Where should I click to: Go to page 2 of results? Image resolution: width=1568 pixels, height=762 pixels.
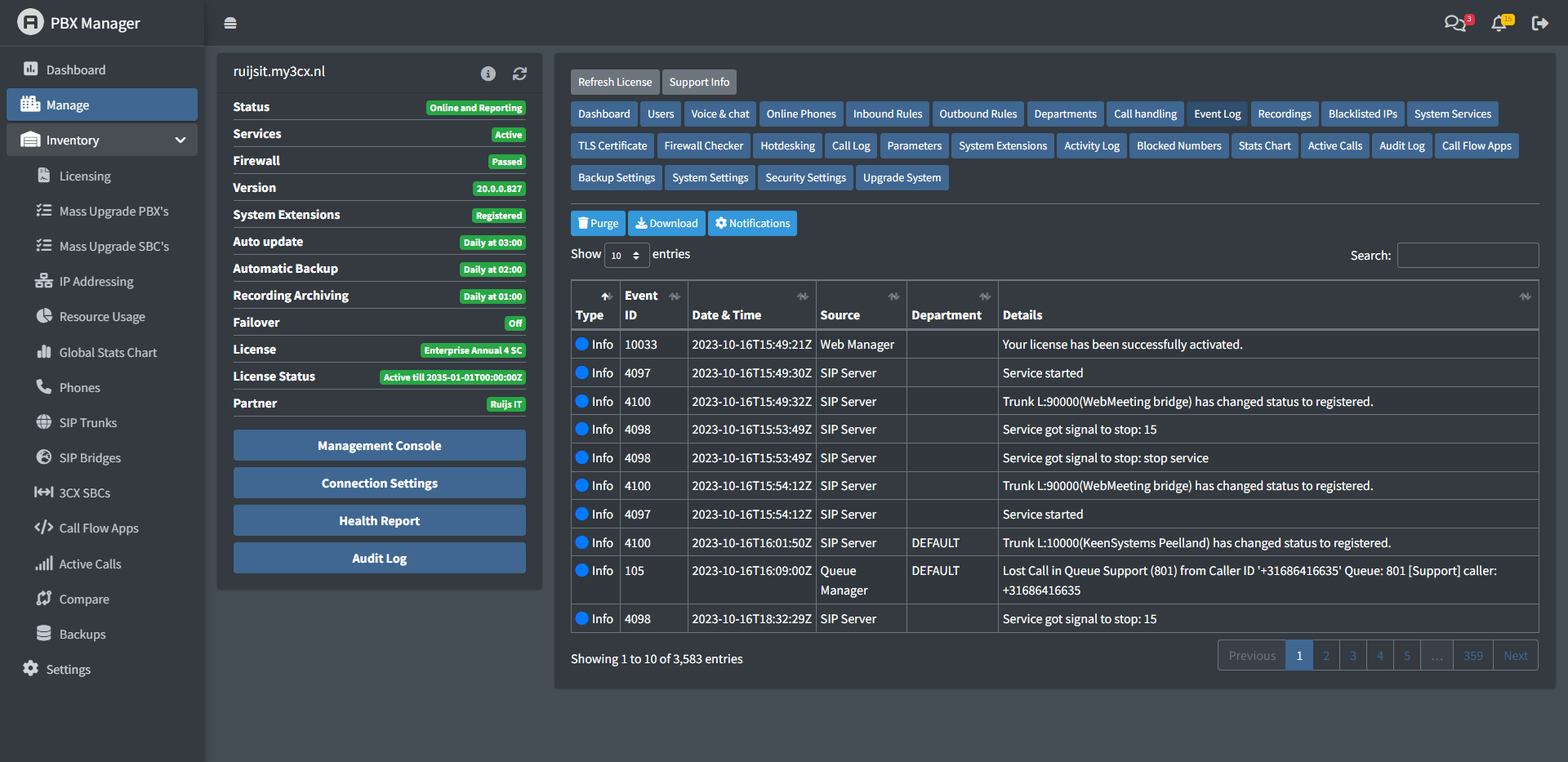(1325, 655)
